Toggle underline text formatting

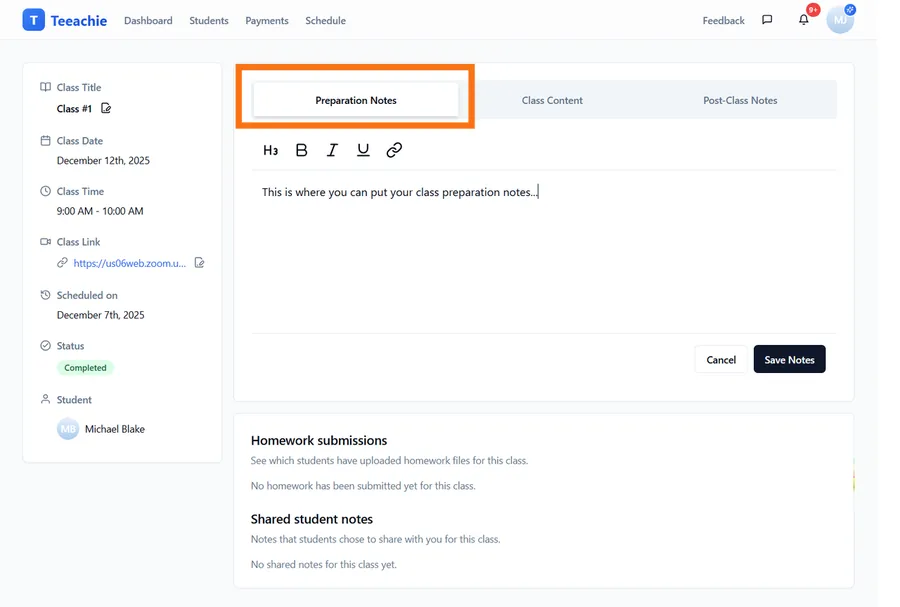(363, 150)
